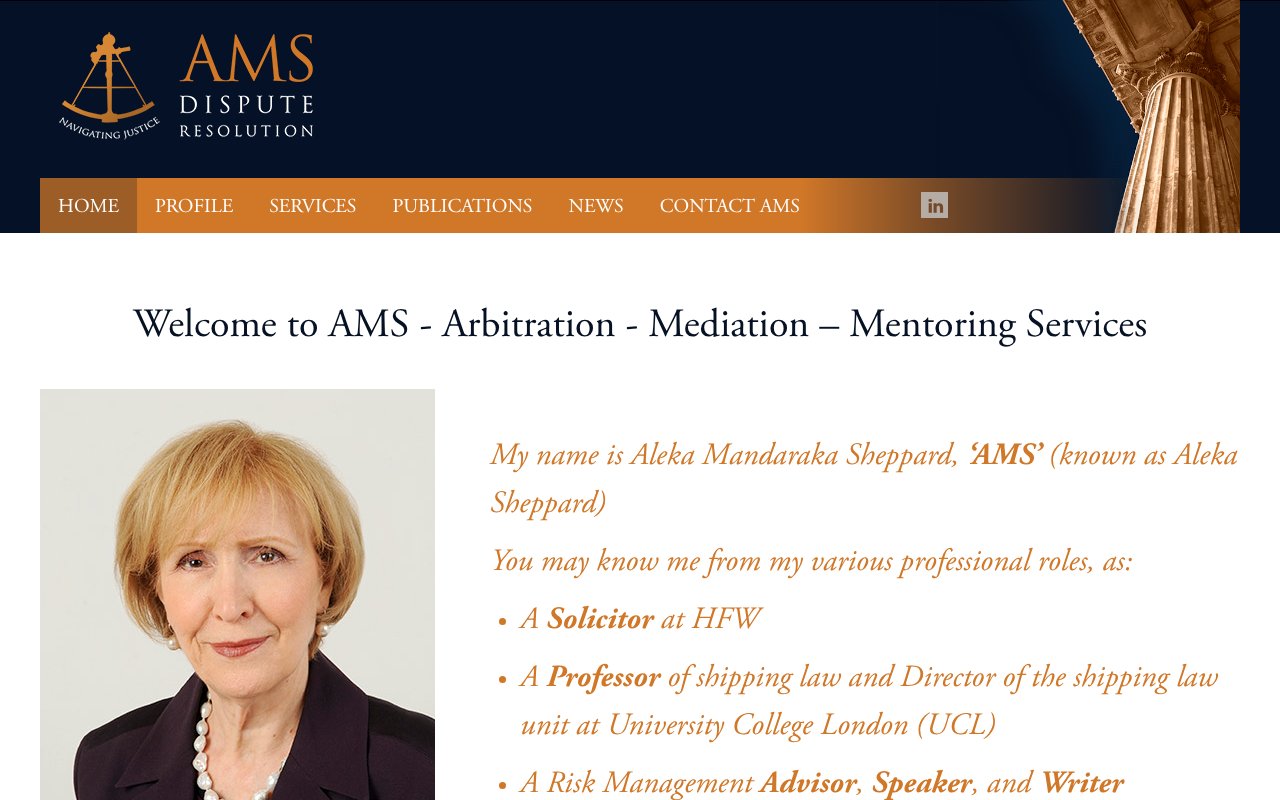Click the bold word Writer

pyautogui.click(x=1082, y=783)
